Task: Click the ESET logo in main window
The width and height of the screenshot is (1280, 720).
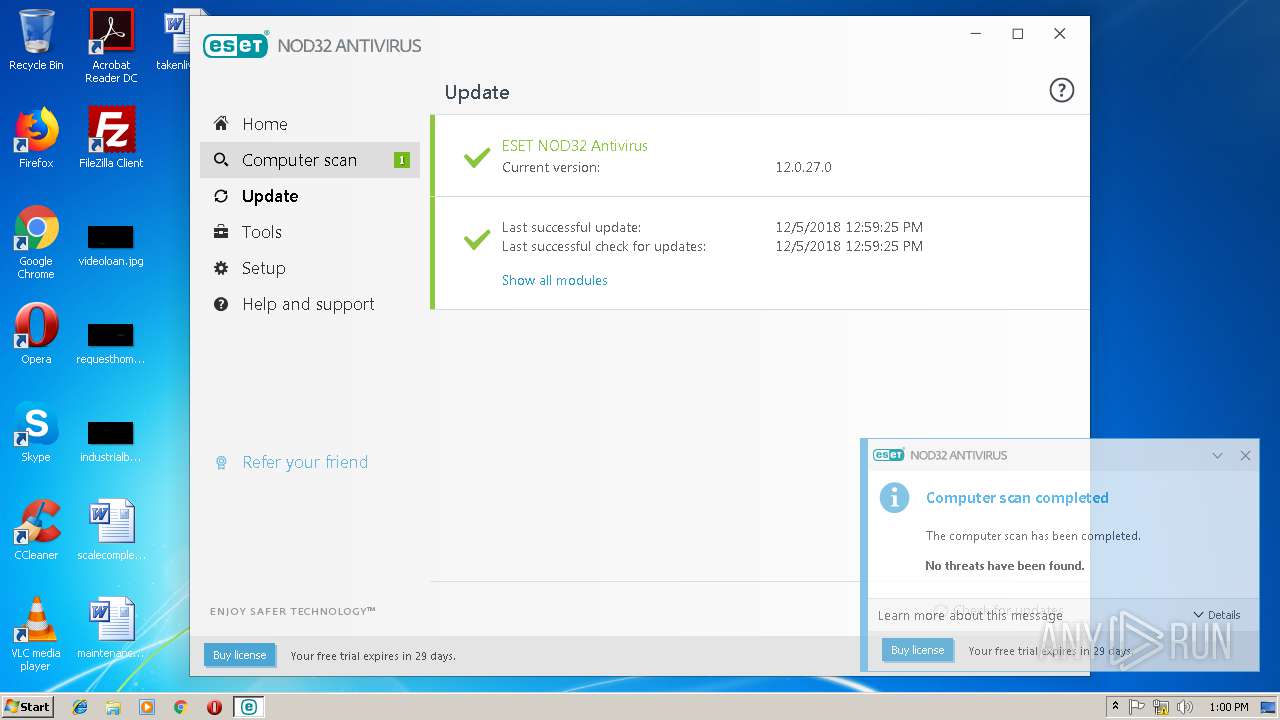Action: point(236,45)
